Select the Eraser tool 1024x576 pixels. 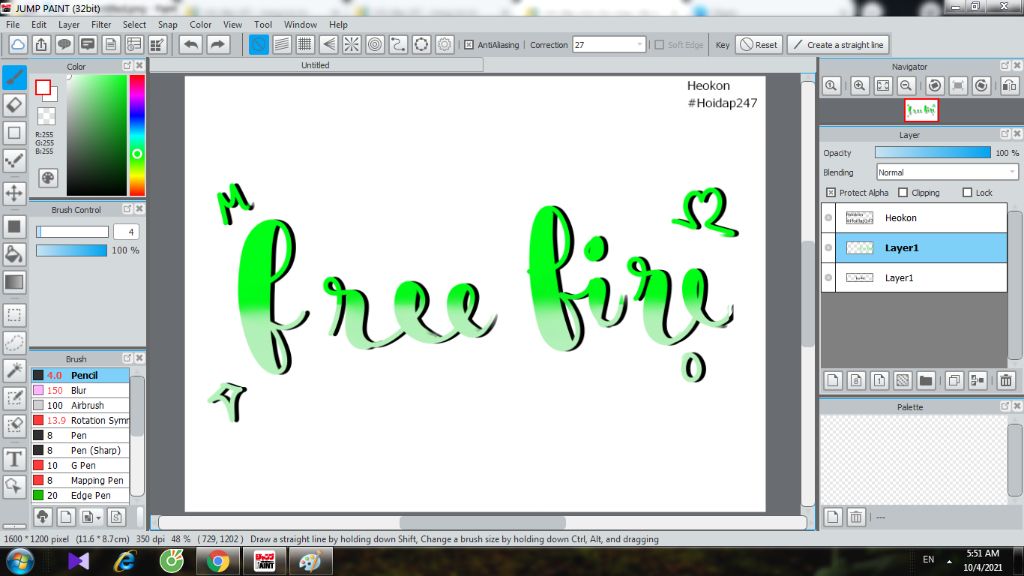(14, 104)
